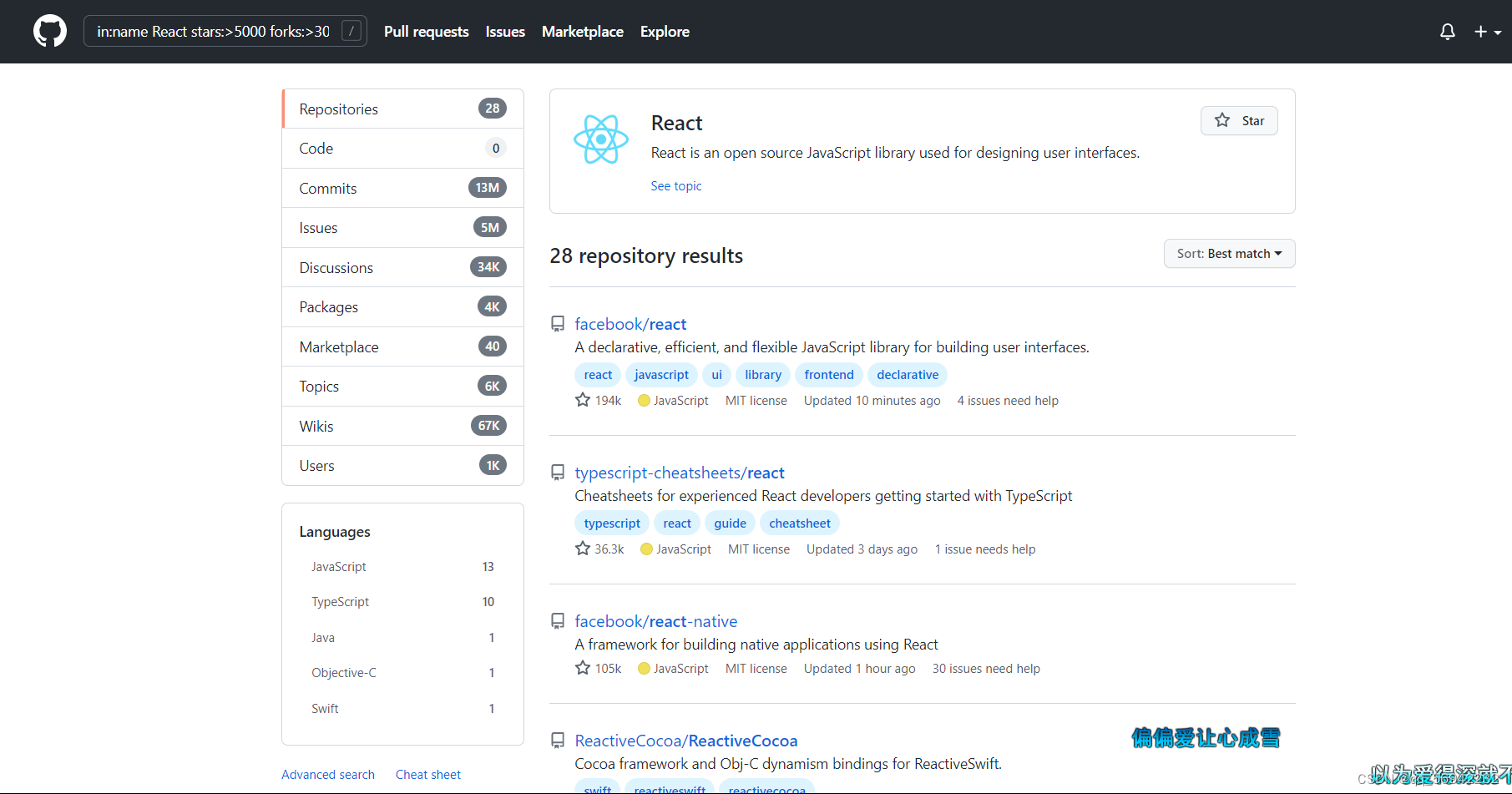Open the See topic link
Viewport: 1512px width, 794px height.
click(x=676, y=186)
